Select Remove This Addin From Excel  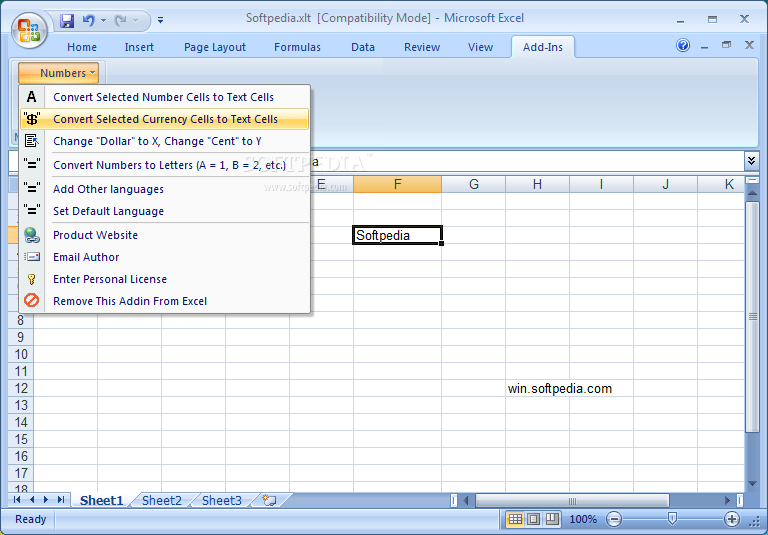click(x=165, y=301)
